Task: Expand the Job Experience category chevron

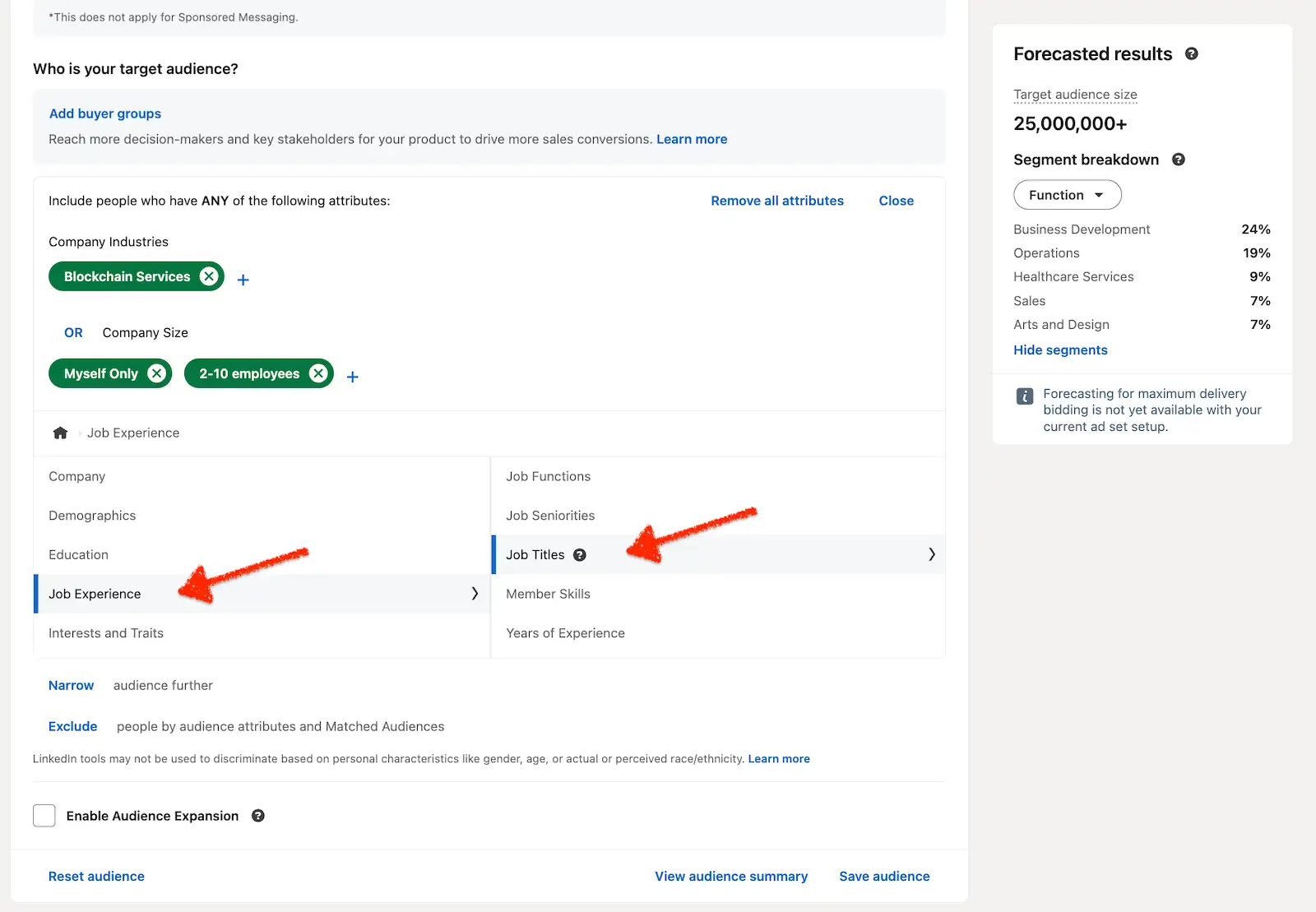Action: click(x=475, y=594)
